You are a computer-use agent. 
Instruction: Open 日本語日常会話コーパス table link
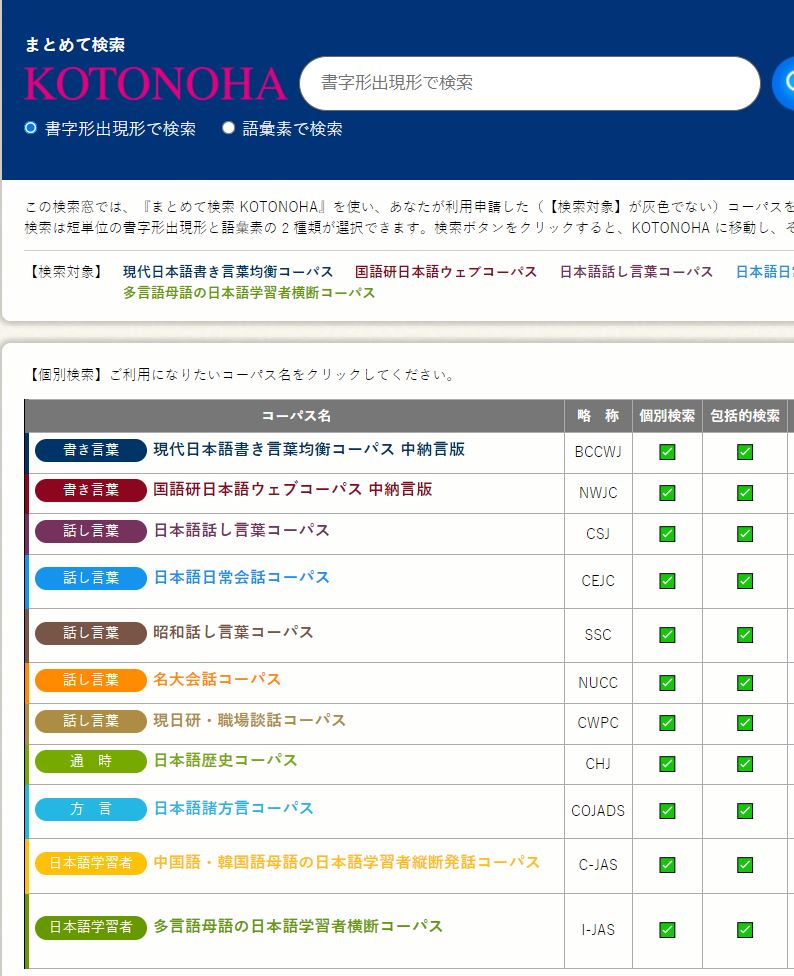tap(241, 578)
